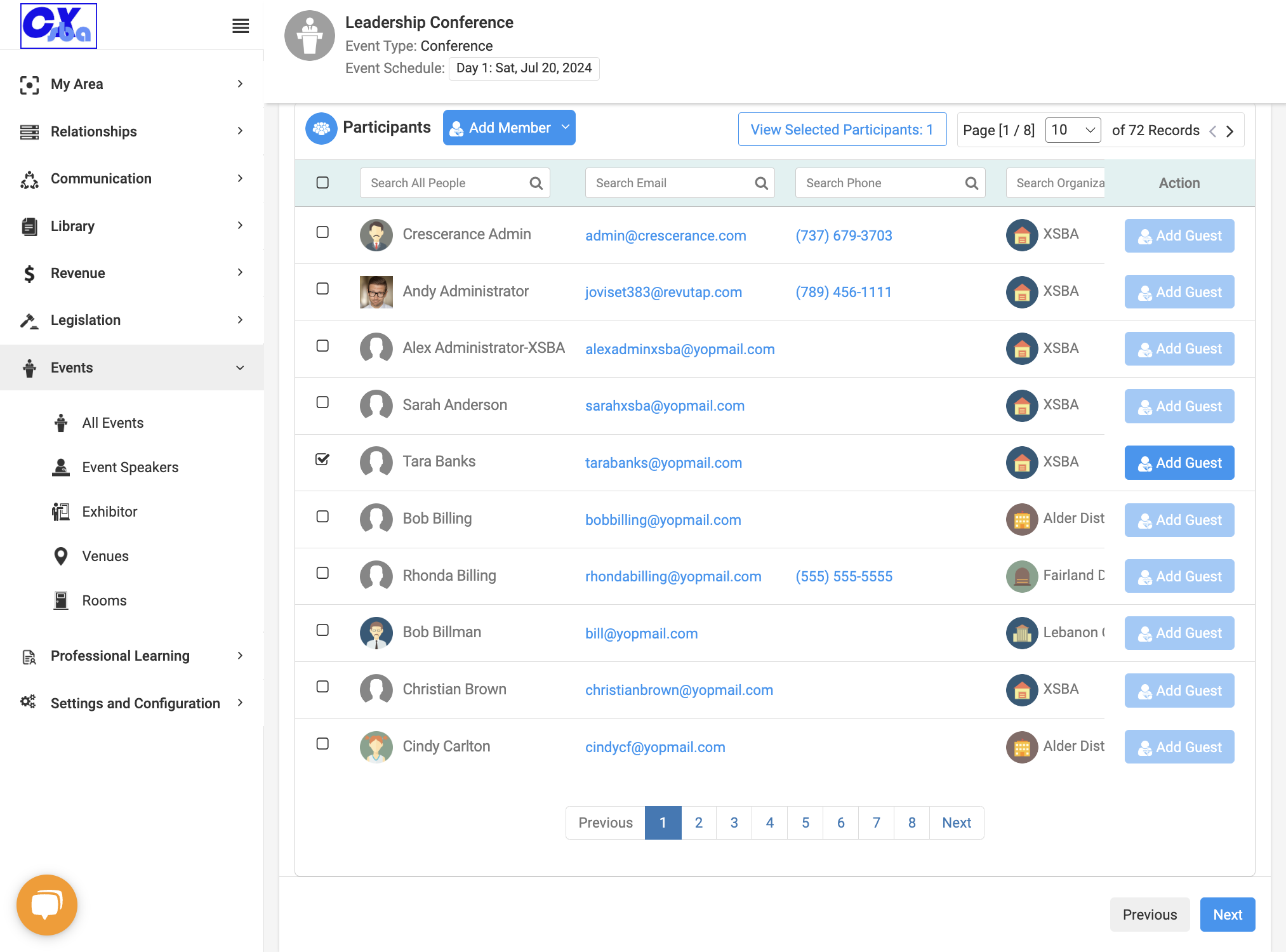Open email link admin@crescerance.com
Viewport: 1286px width, 952px height.
click(665, 236)
